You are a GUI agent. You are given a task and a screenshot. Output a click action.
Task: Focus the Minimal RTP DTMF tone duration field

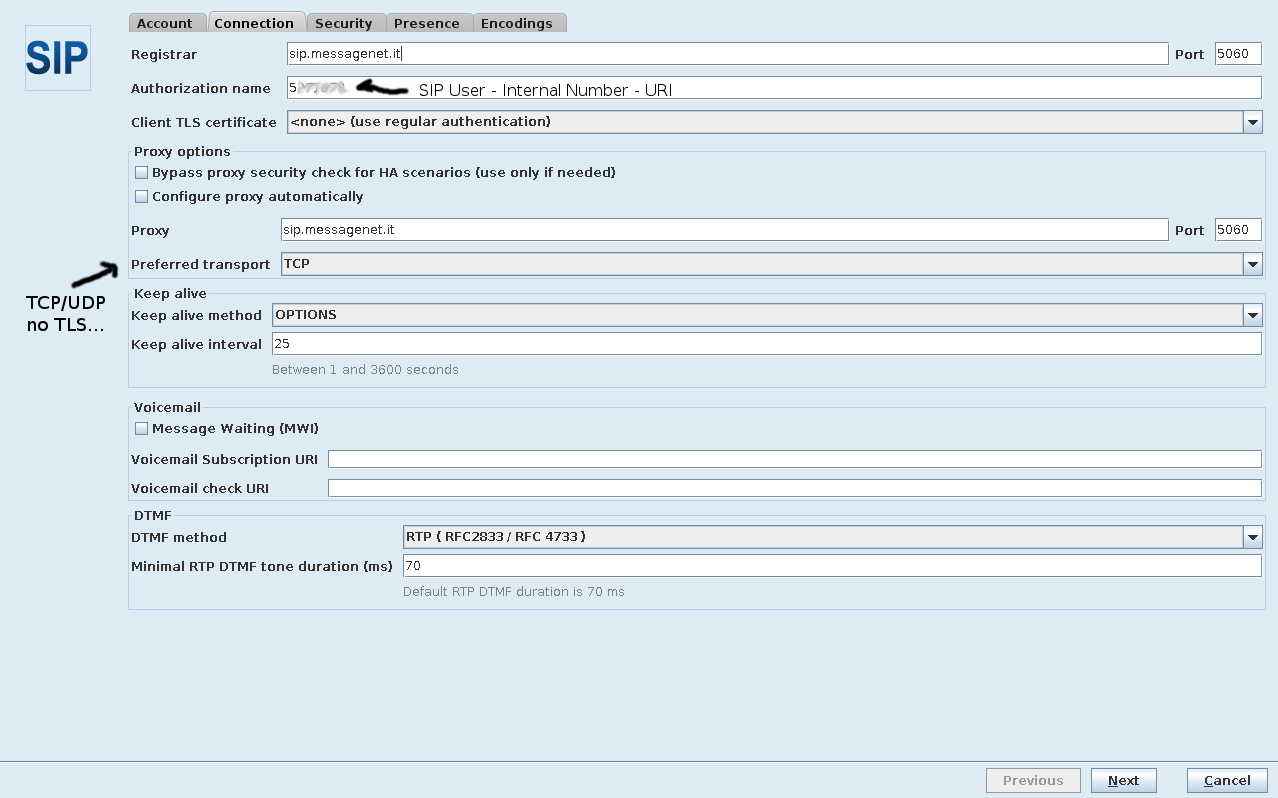point(831,566)
